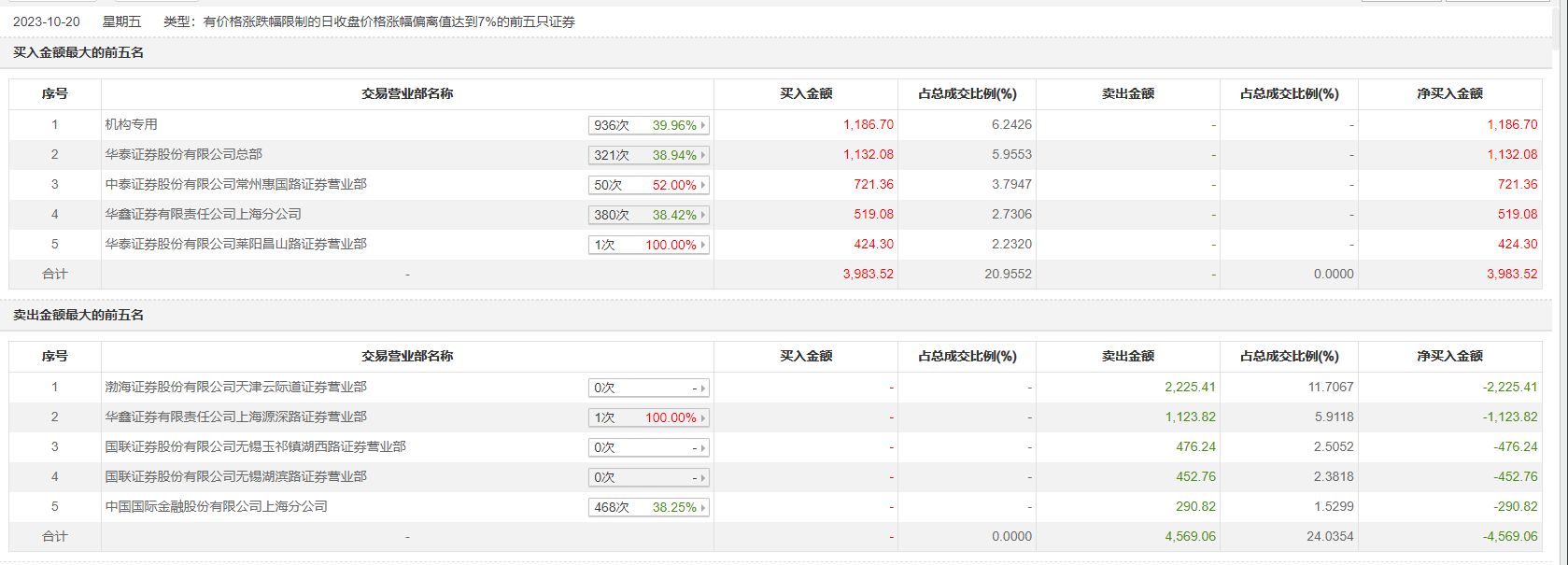This screenshot has width=1568, height=565.
Task: Open 中泰证券常州惠国路证券营业部 link
Action: pos(236,184)
